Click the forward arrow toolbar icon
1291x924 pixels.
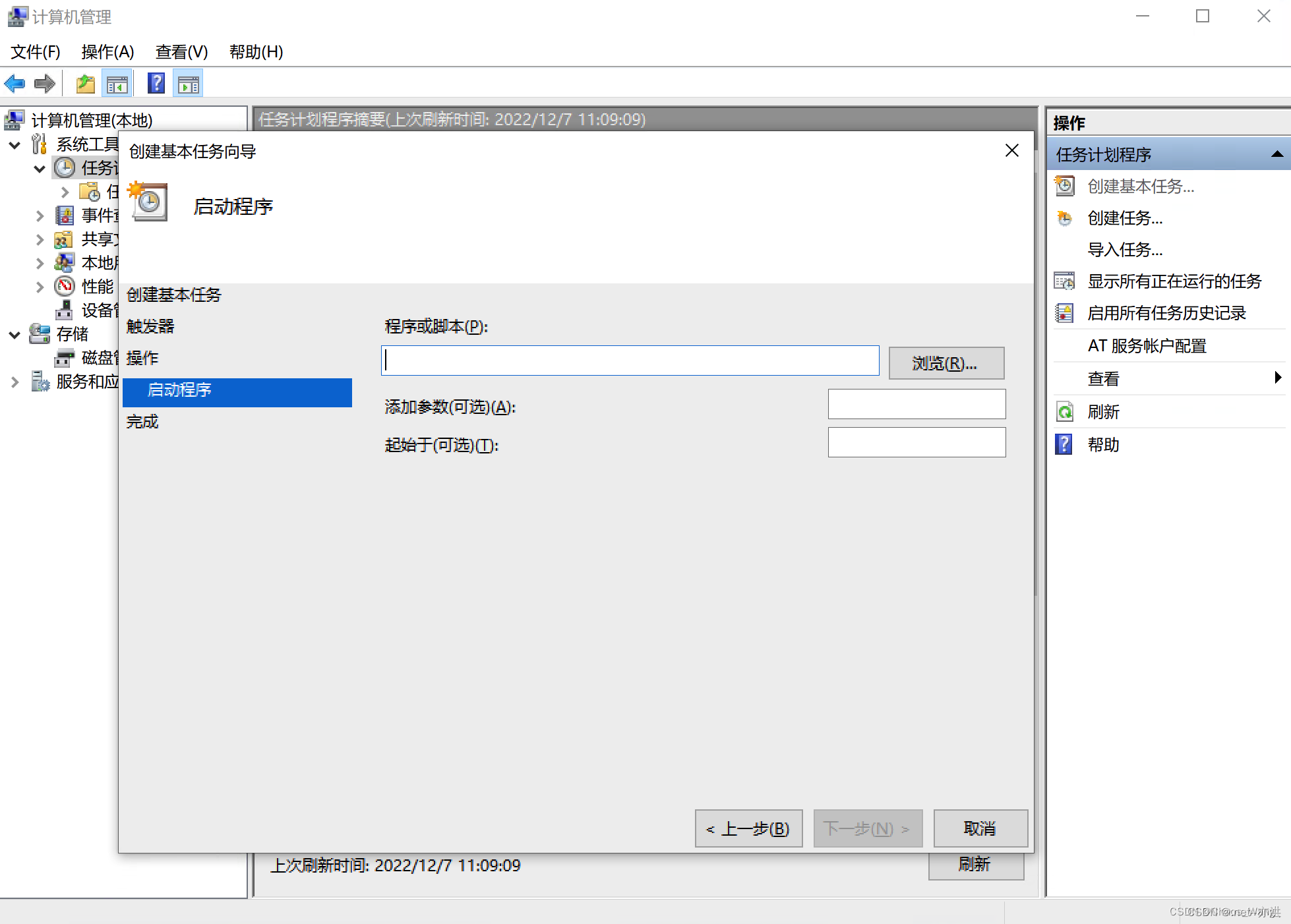(x=45, y=84)
